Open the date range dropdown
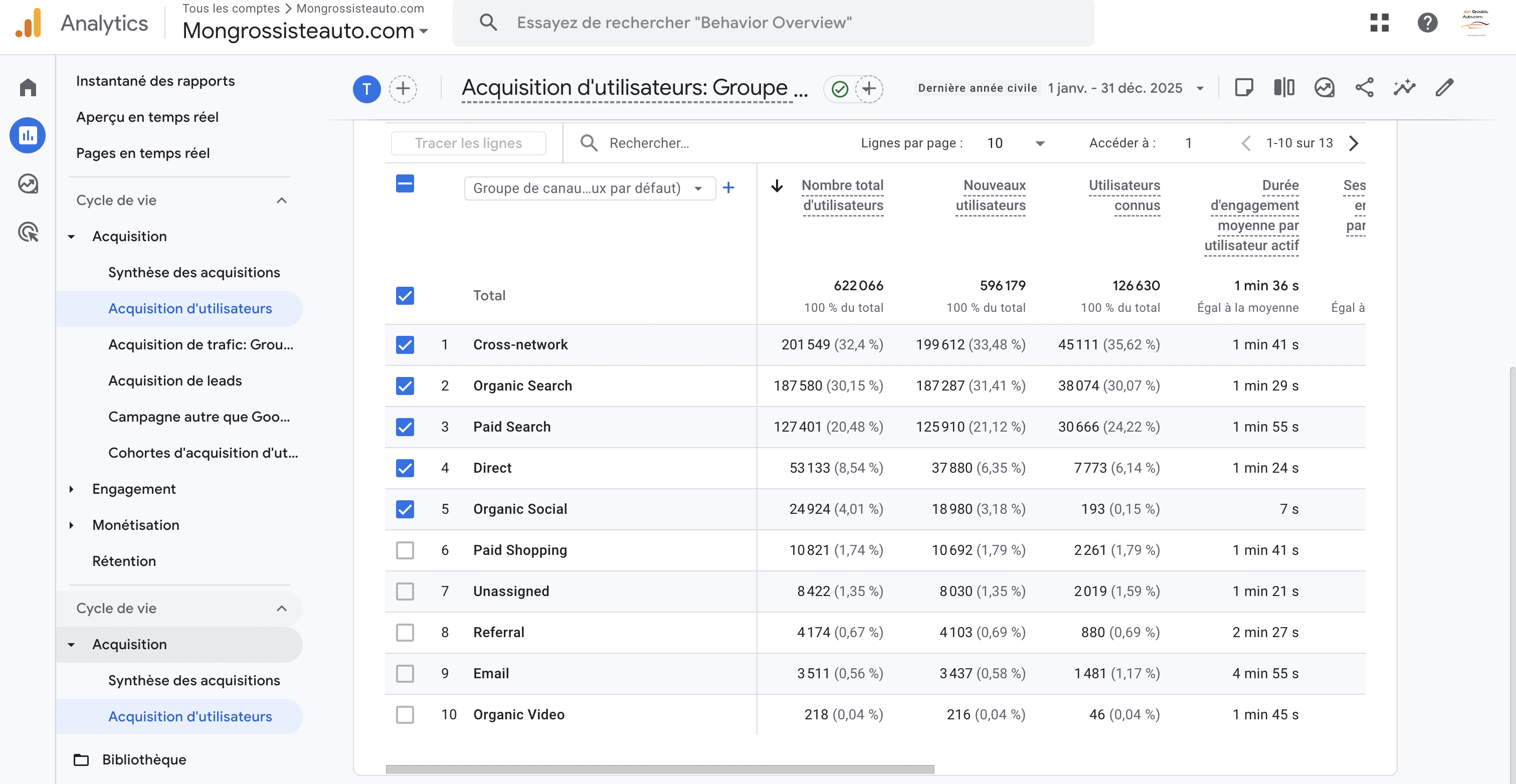Image resolution: width=1516 pixels, height=784 pixels. pos(1199,88)
